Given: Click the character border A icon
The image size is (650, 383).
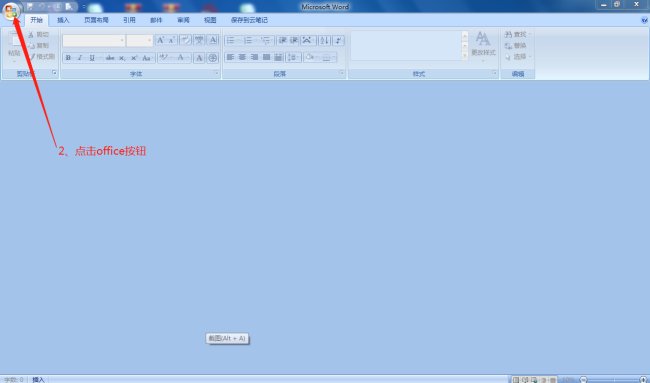Looking at the screenshot, I should (213, 40).
